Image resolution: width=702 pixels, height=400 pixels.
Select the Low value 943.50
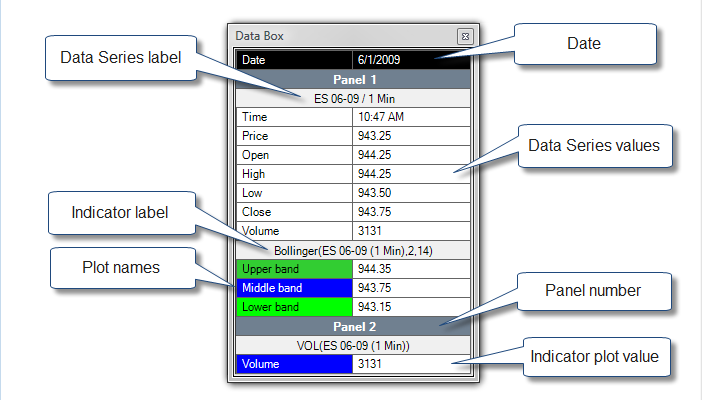click(x=412, y=193)
